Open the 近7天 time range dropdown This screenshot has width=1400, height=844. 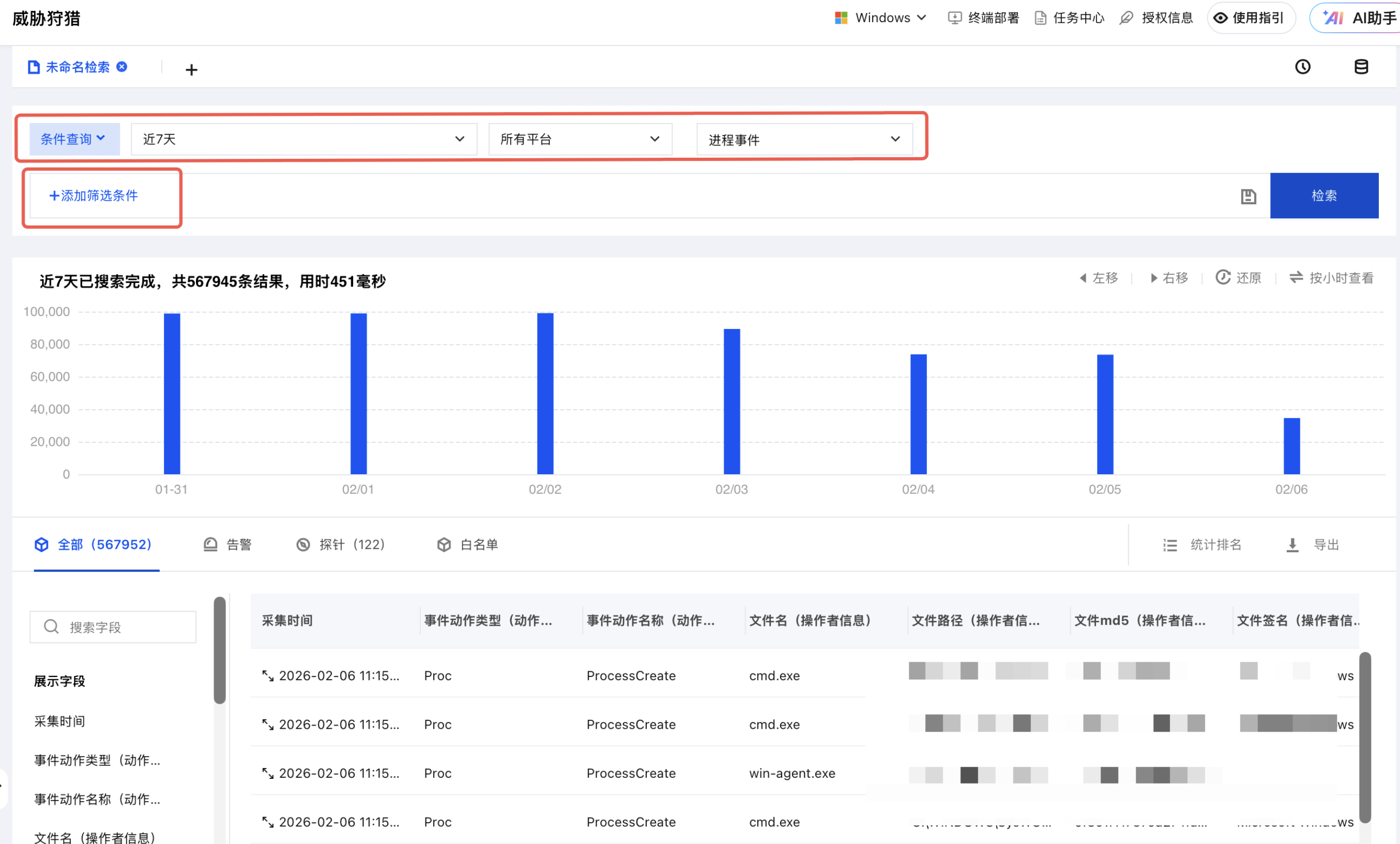[x=303, y=139]
